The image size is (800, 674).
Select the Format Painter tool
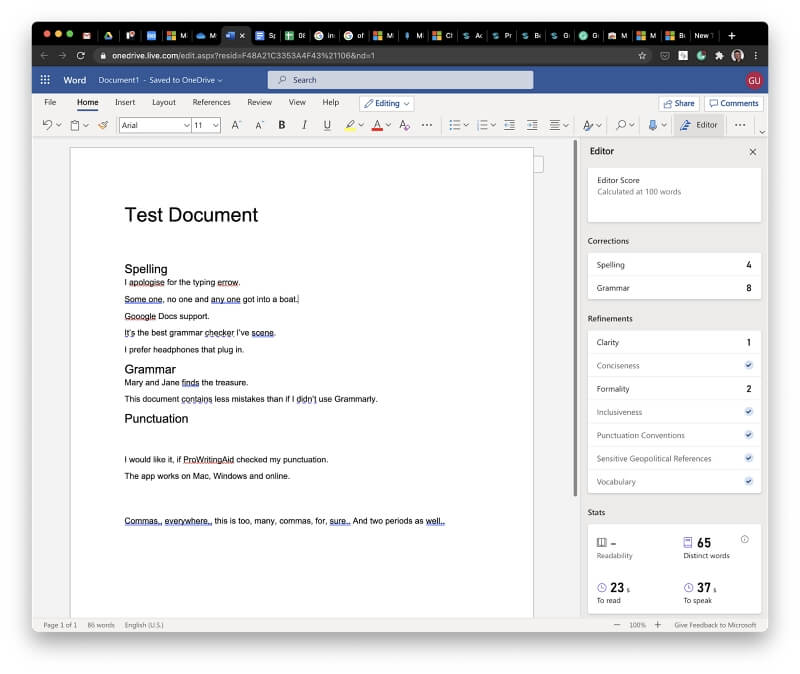pyautogui.click(x=103, y=125)
